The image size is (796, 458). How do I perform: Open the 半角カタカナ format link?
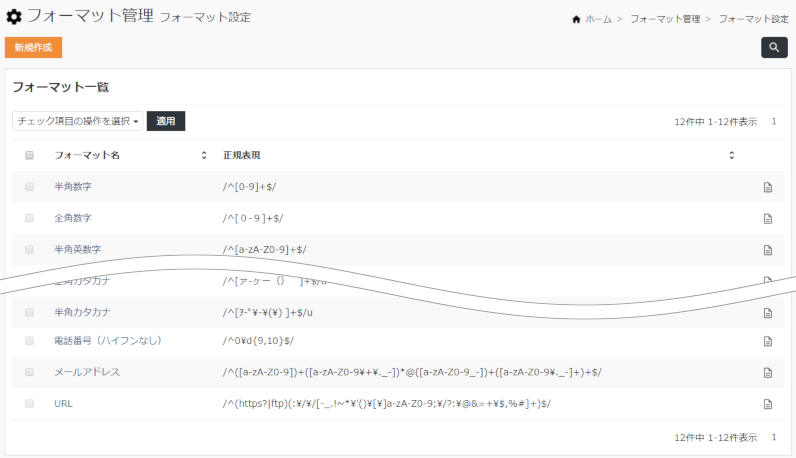(82, 312)
